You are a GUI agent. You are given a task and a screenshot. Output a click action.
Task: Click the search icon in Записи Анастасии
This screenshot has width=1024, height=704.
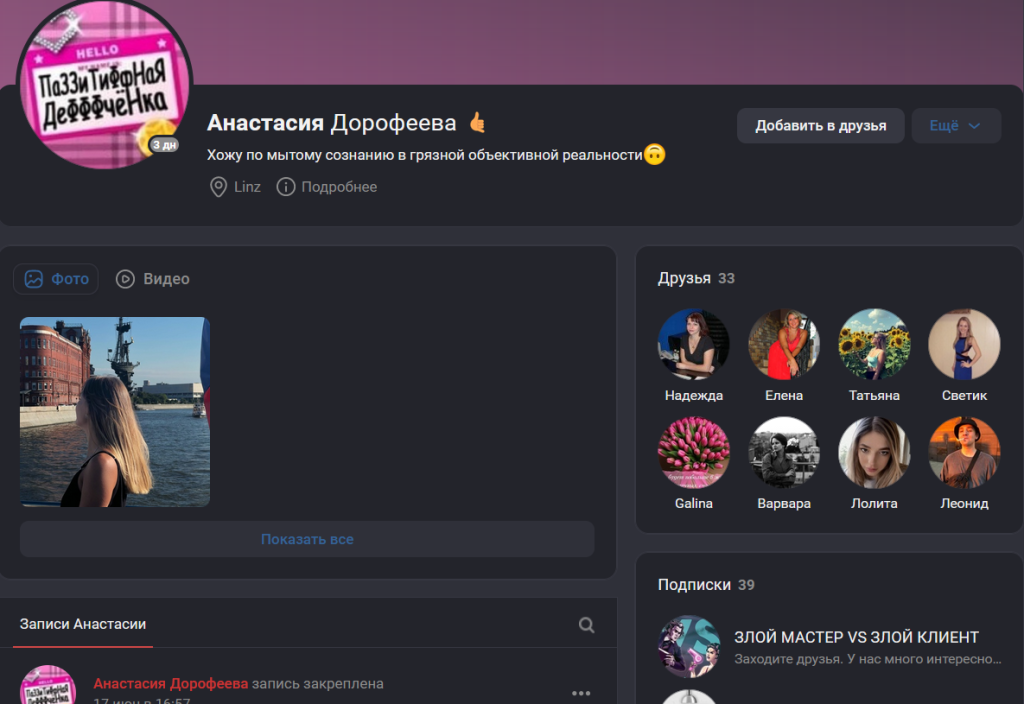coord(586,625)
